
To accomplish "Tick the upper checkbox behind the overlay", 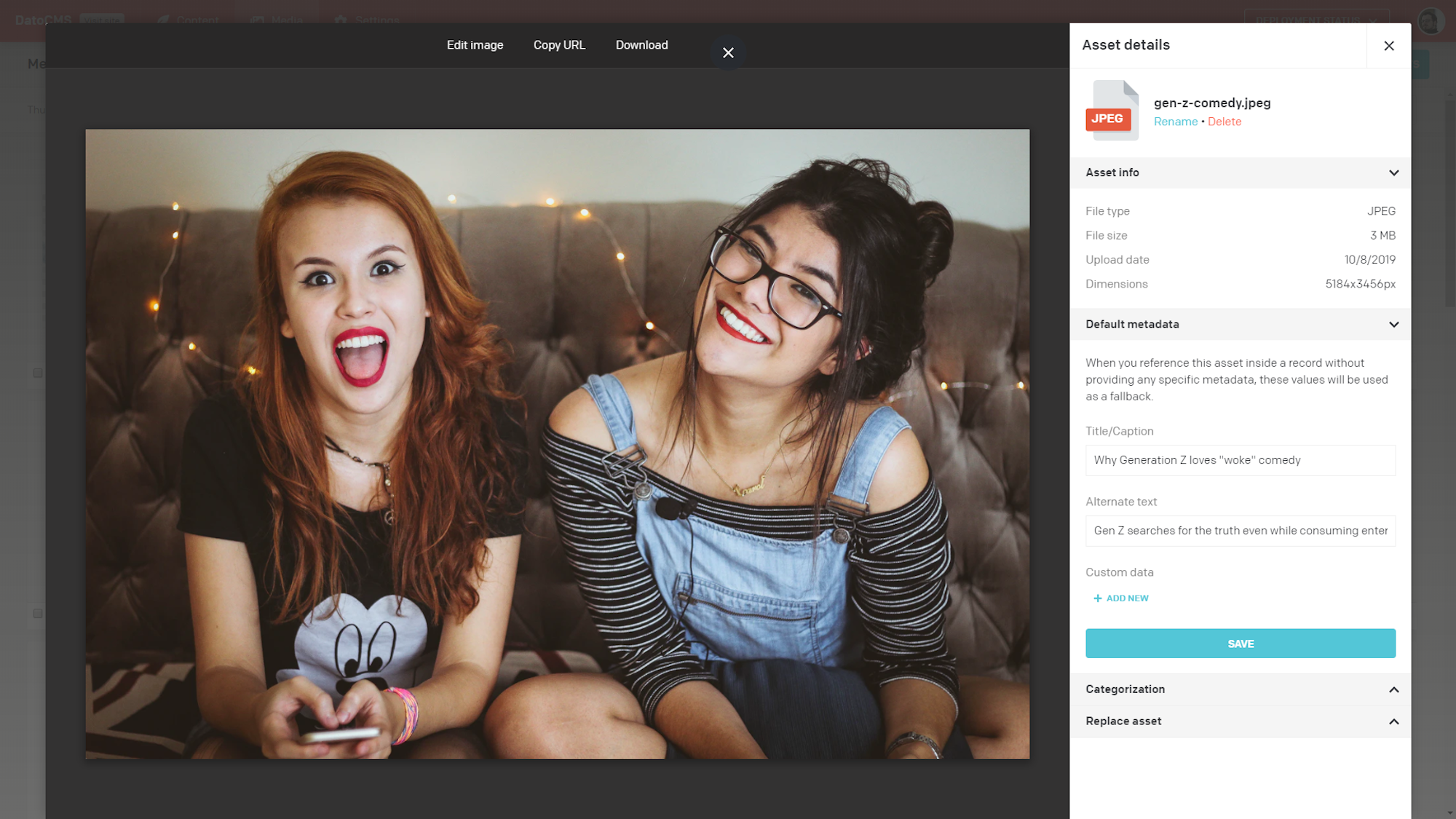I will click(x=38, y=373).
